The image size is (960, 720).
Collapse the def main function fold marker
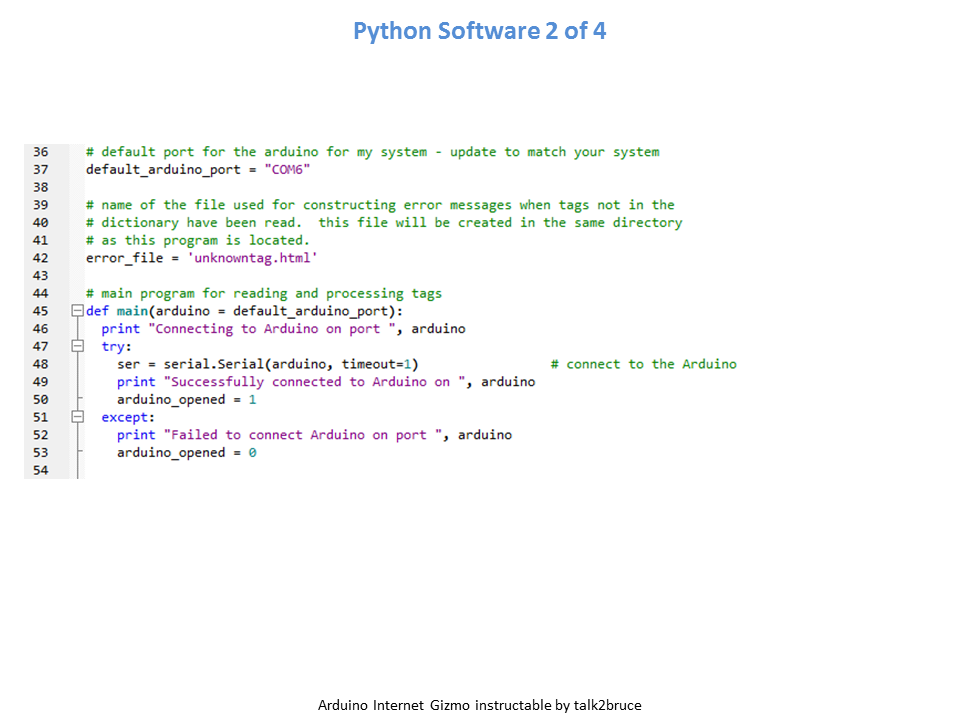tap(77, 310)
